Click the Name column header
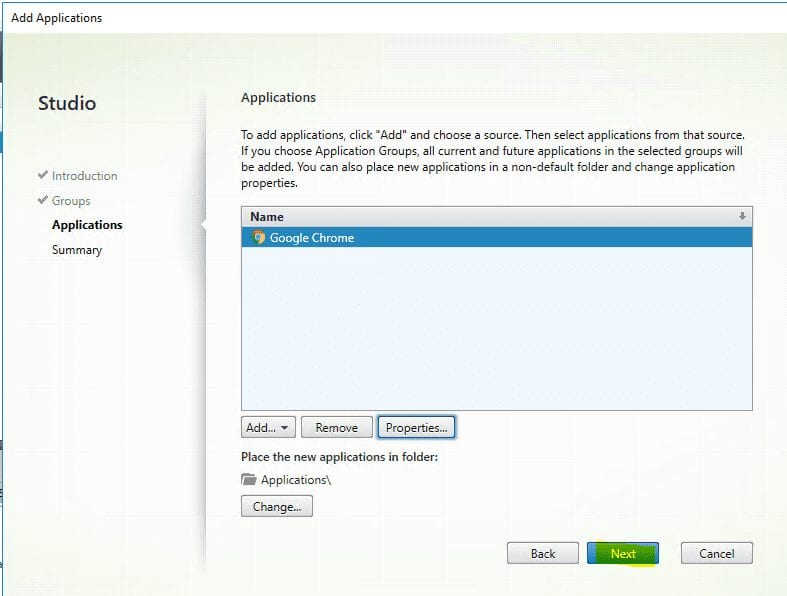Screen dimensions: 787x596 tap(497, 216)
